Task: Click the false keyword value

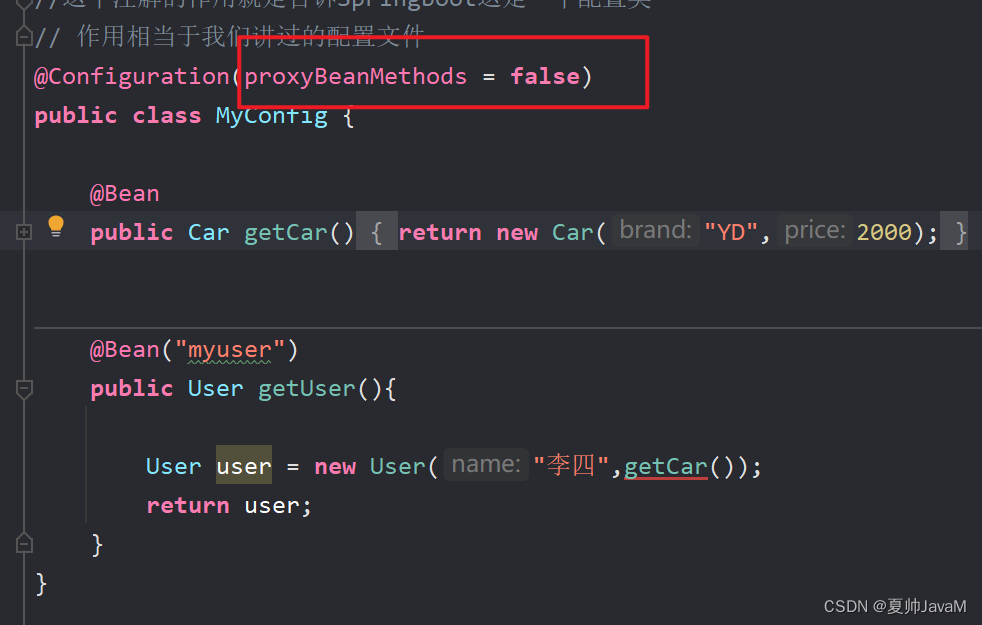Action: tap(545, 75)
